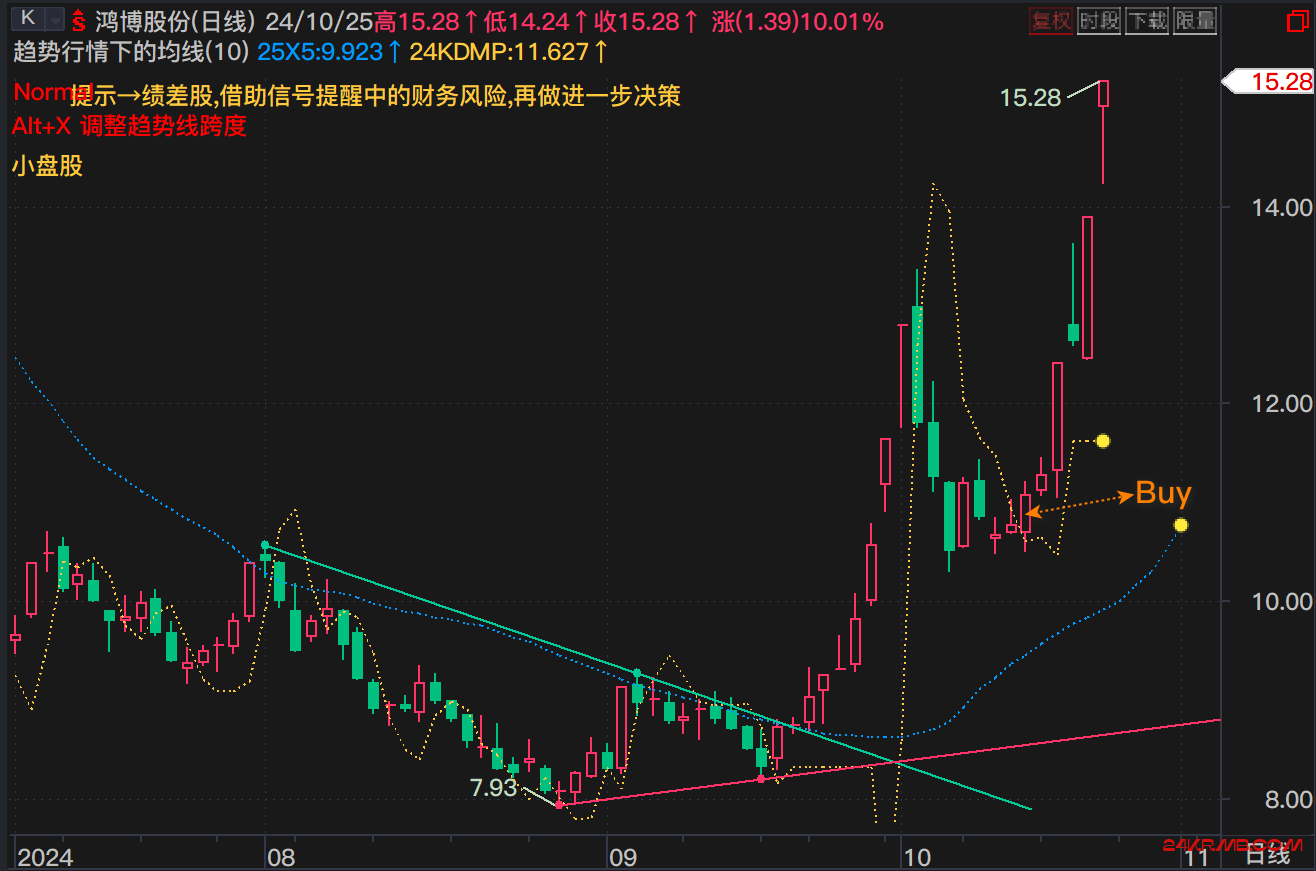Click the upper yellow dot near 11.6

click(1103, 441)
